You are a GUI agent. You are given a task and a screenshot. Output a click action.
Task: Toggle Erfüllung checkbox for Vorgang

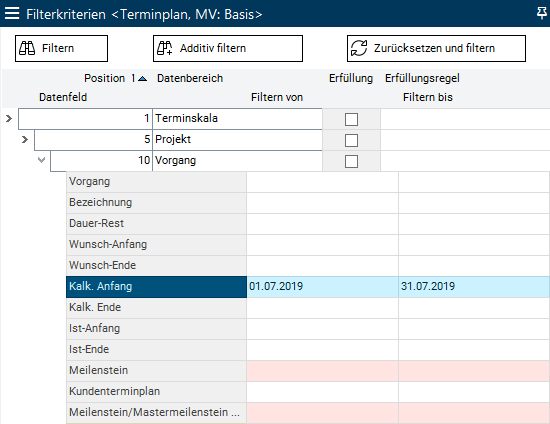(351, 161)
